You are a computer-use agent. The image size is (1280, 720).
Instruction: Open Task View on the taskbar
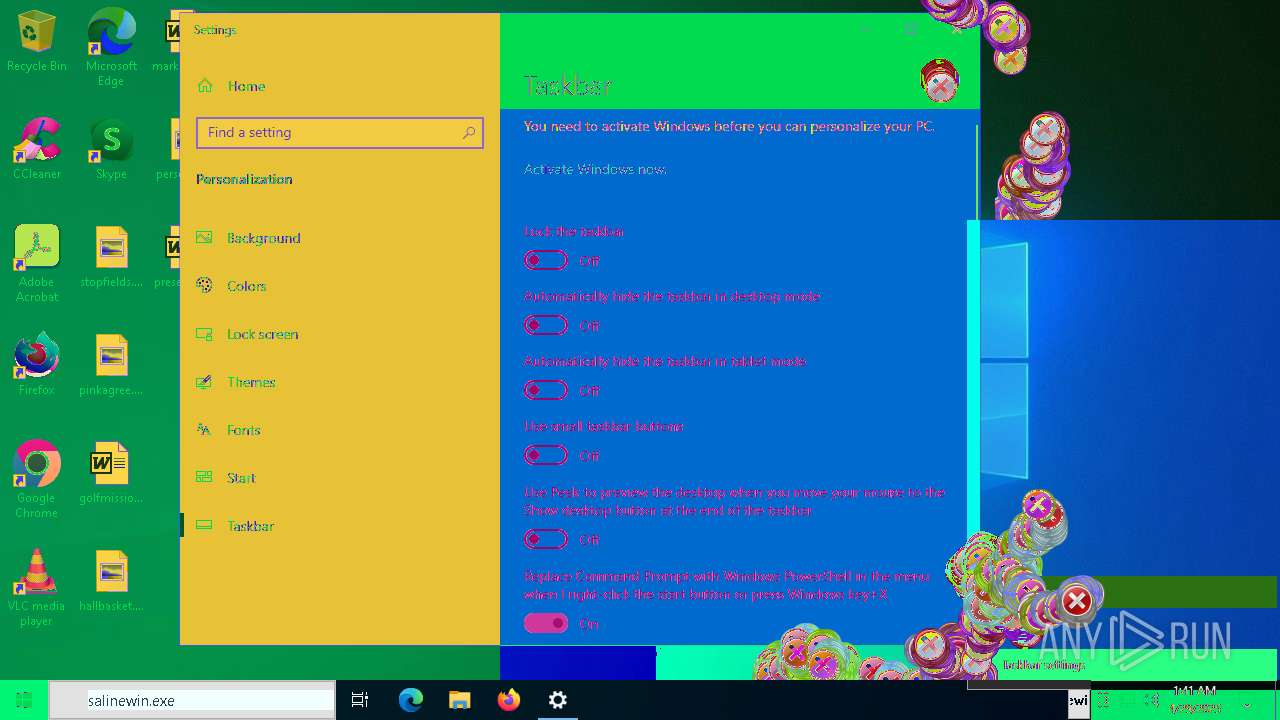(x=360, y=700)
